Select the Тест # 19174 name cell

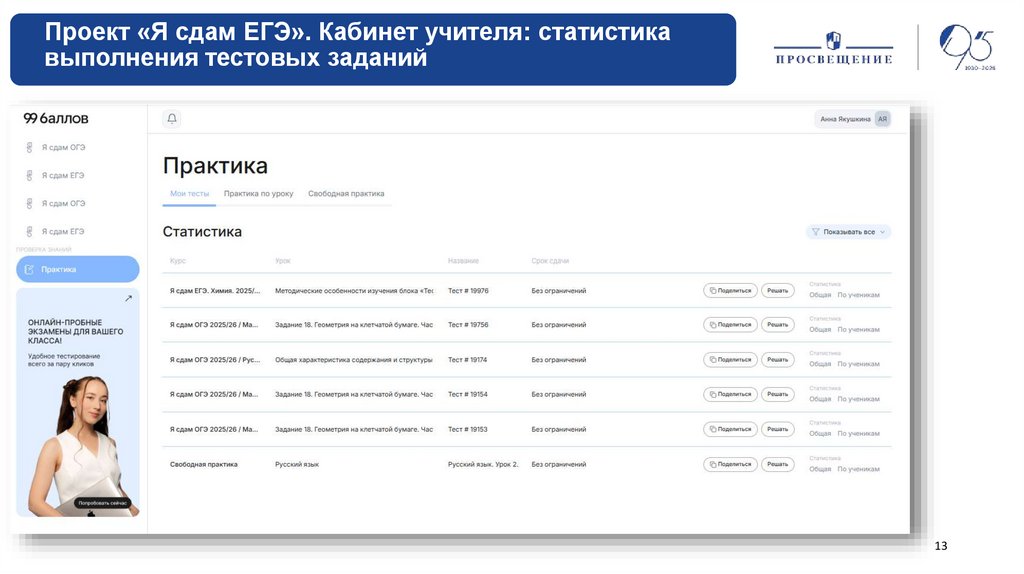pyautogui.click(x=468, y=360)
